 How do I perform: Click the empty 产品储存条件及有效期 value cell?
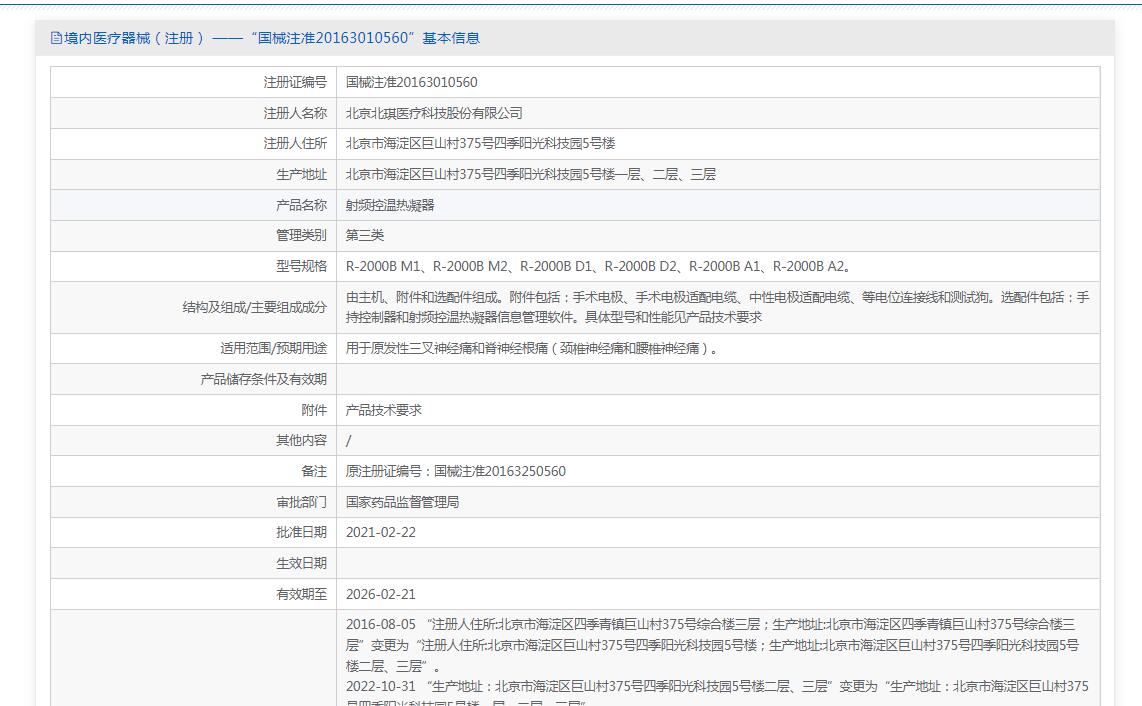pos(717,379)
